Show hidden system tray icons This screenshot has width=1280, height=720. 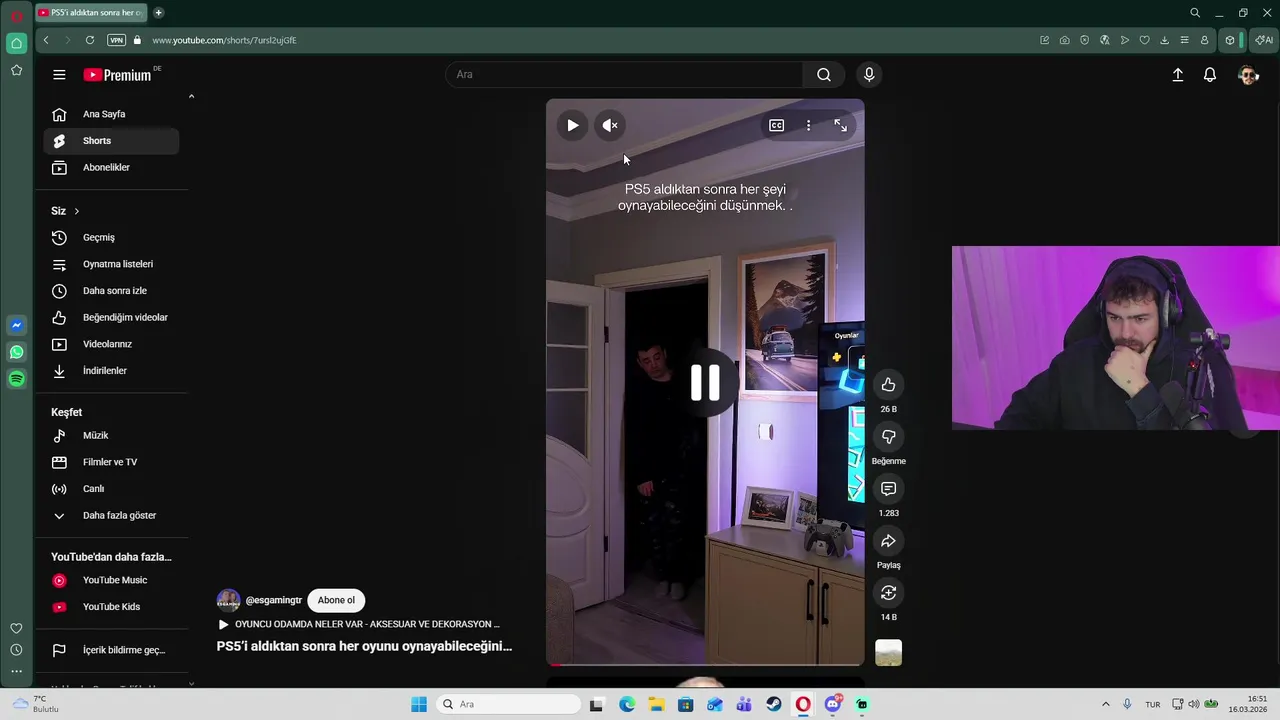[x=1105, y=704]
